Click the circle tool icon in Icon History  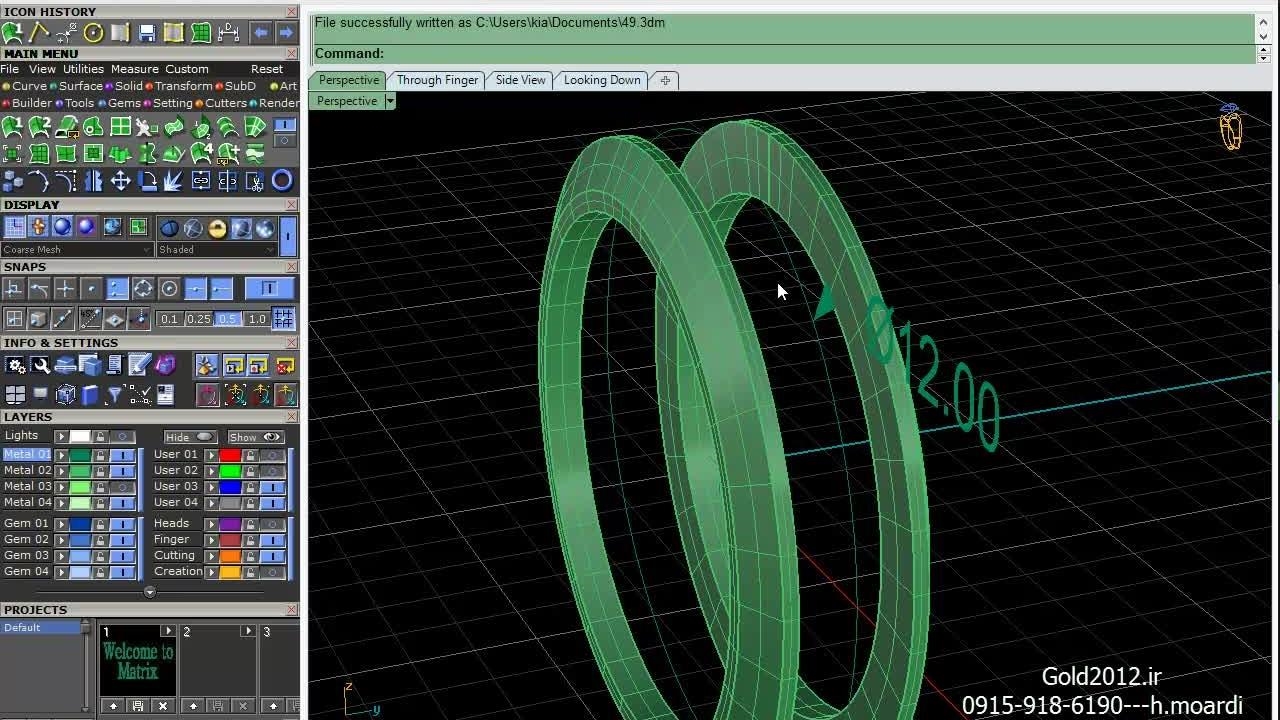tap(93, 33)
